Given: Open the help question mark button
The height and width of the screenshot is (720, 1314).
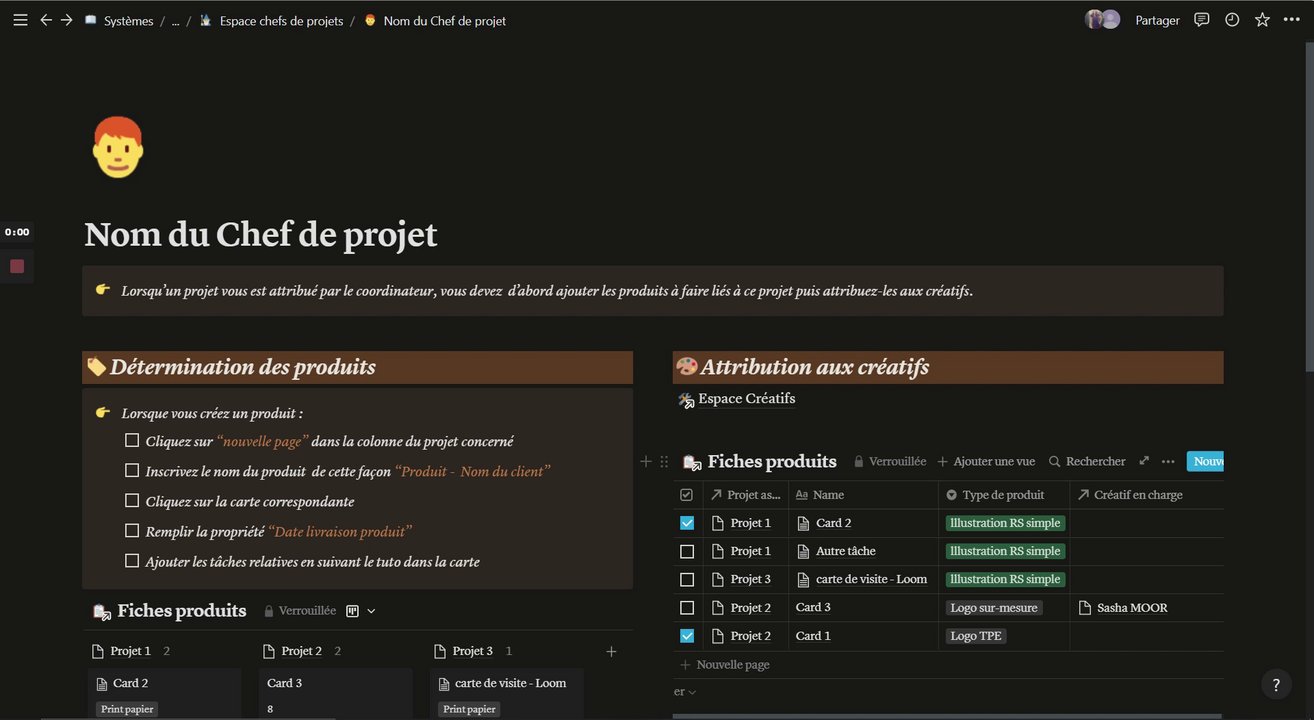Looking at the screenshot, I should click(1276, 684).
